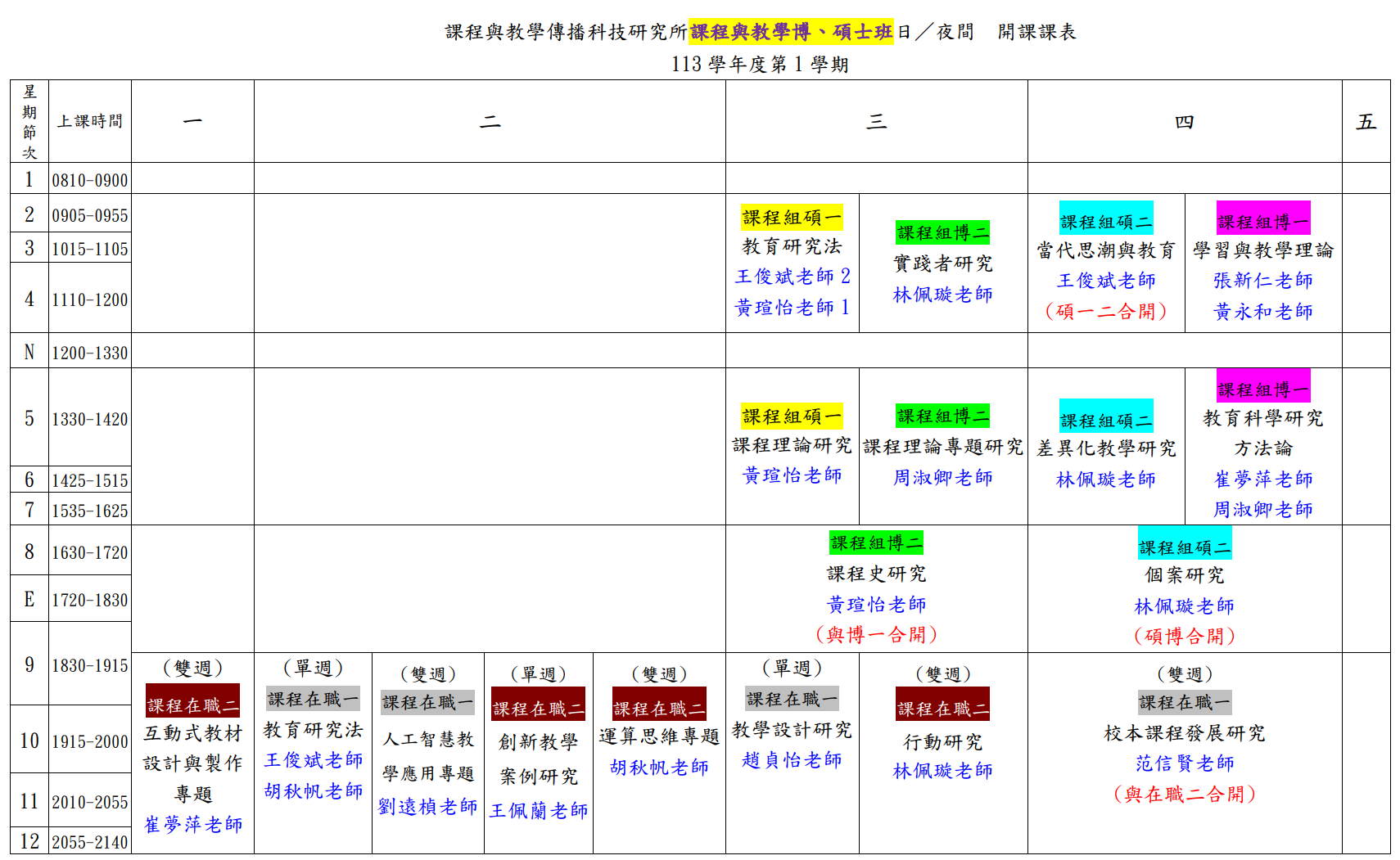The width and height of the screenshot is (1400, 860).
Task: Click the teacher name '黃永和老師'
Action: 1263,312
